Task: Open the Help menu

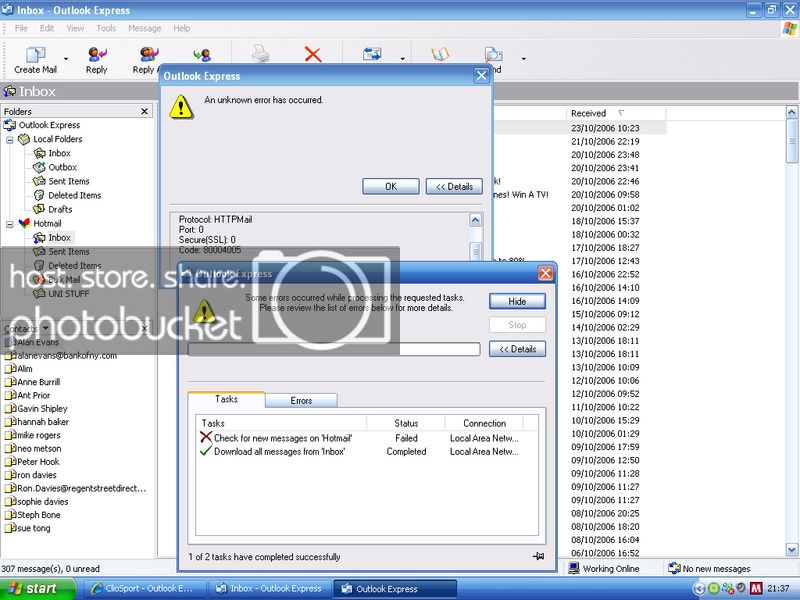Action: pyautogui.click(x=182, y=28)
